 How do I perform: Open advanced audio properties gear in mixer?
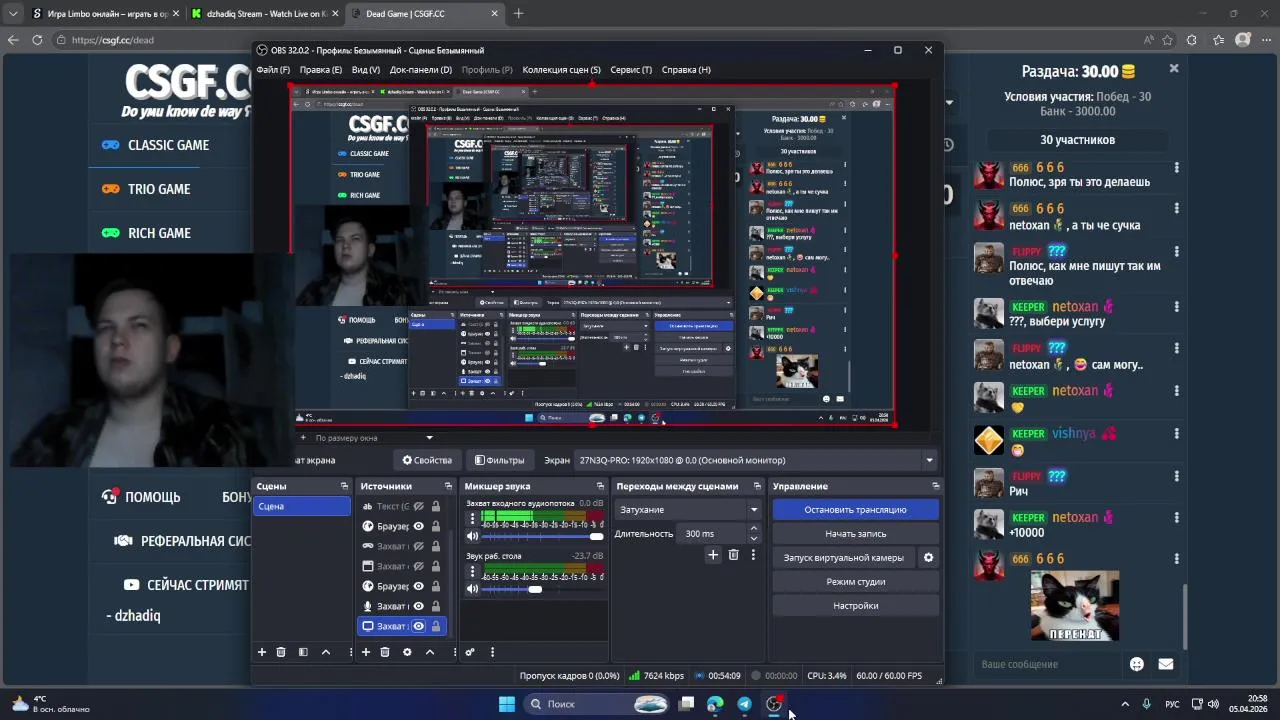click(470, 652)
